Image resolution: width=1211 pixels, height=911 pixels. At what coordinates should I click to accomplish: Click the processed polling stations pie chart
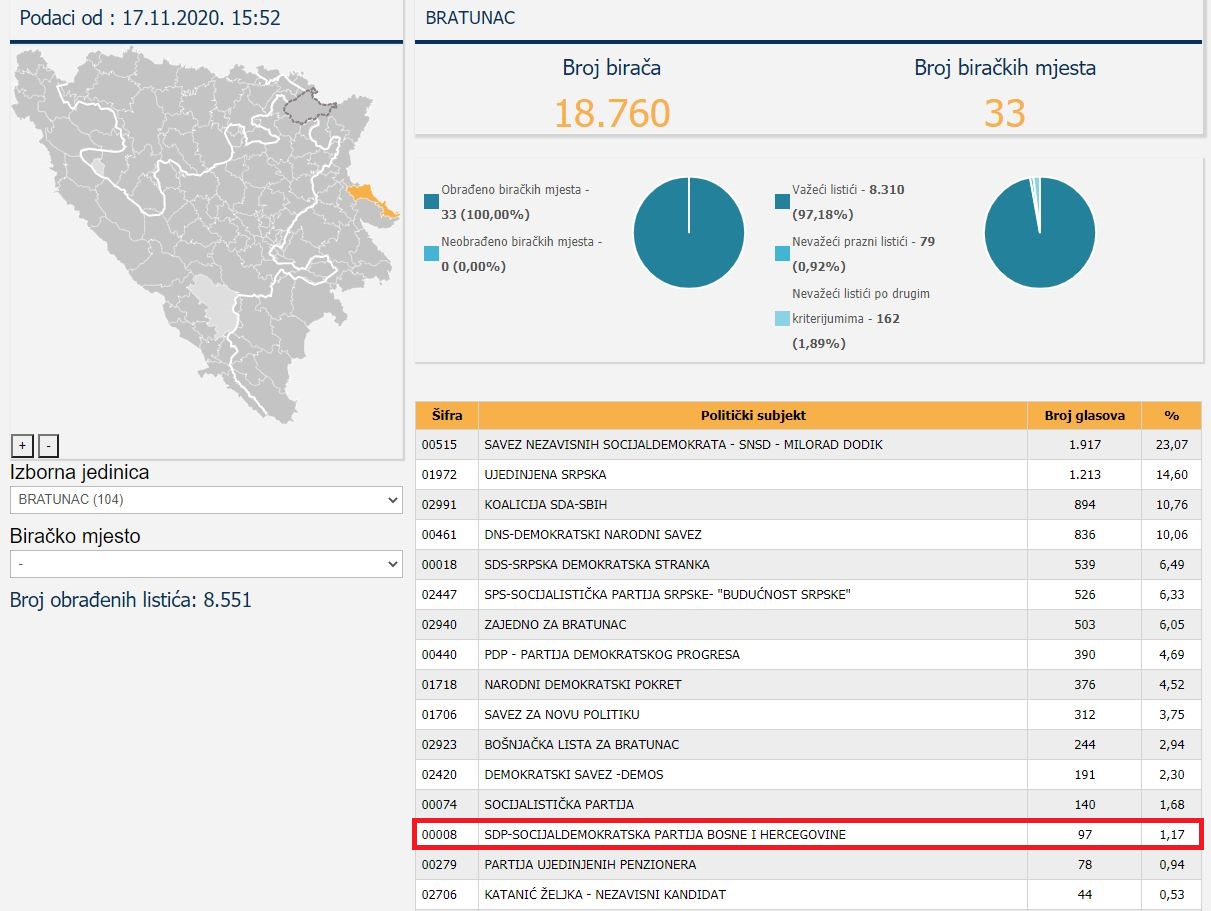tap(689, 232)
